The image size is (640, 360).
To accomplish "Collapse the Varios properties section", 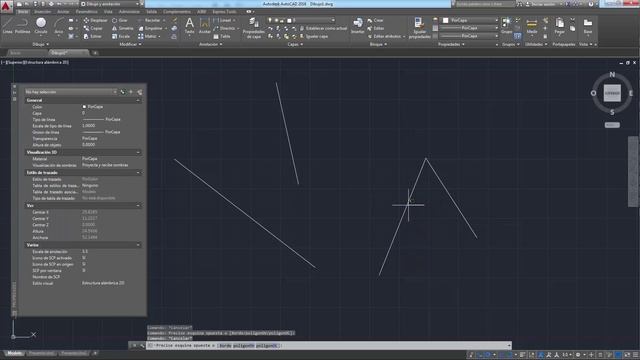I will tap(138, 245).
